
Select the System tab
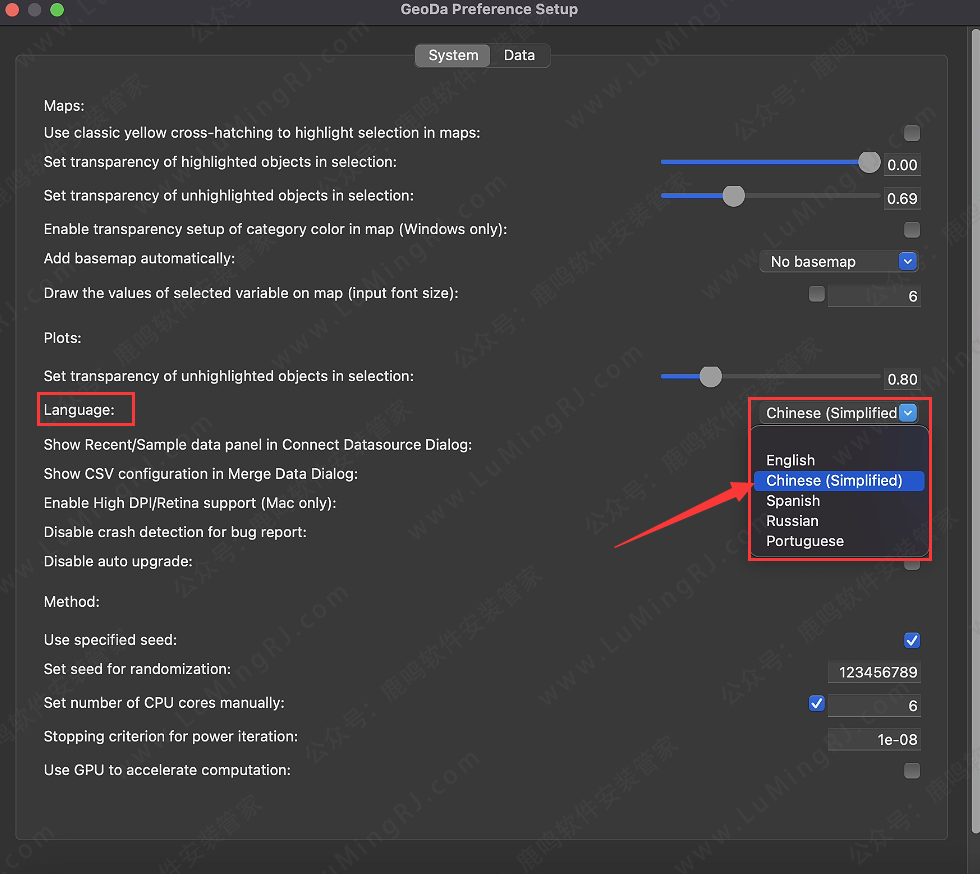453,56
